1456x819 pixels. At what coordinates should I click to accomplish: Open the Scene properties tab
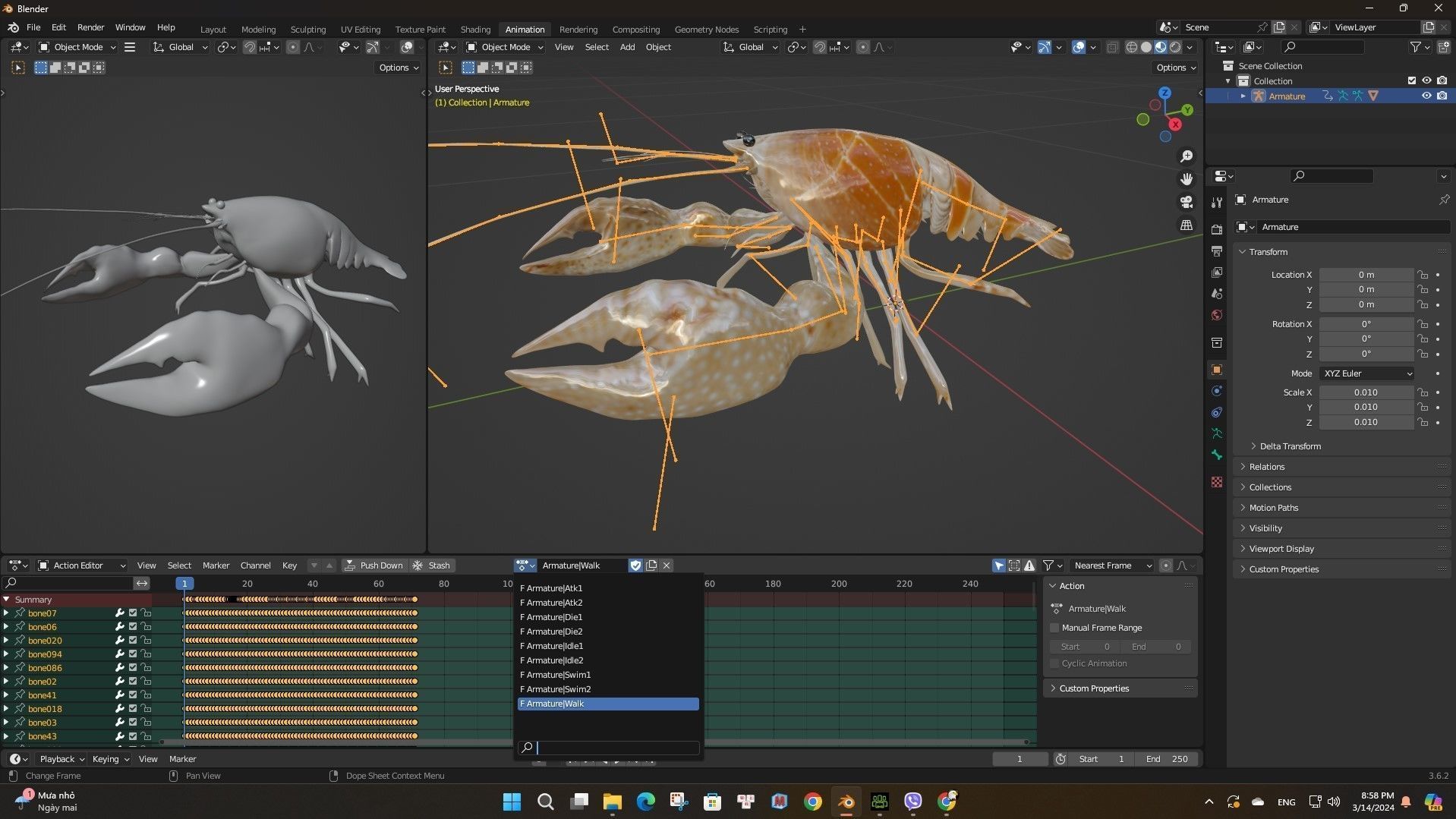pyautogui.click(x=1217, y=293)
